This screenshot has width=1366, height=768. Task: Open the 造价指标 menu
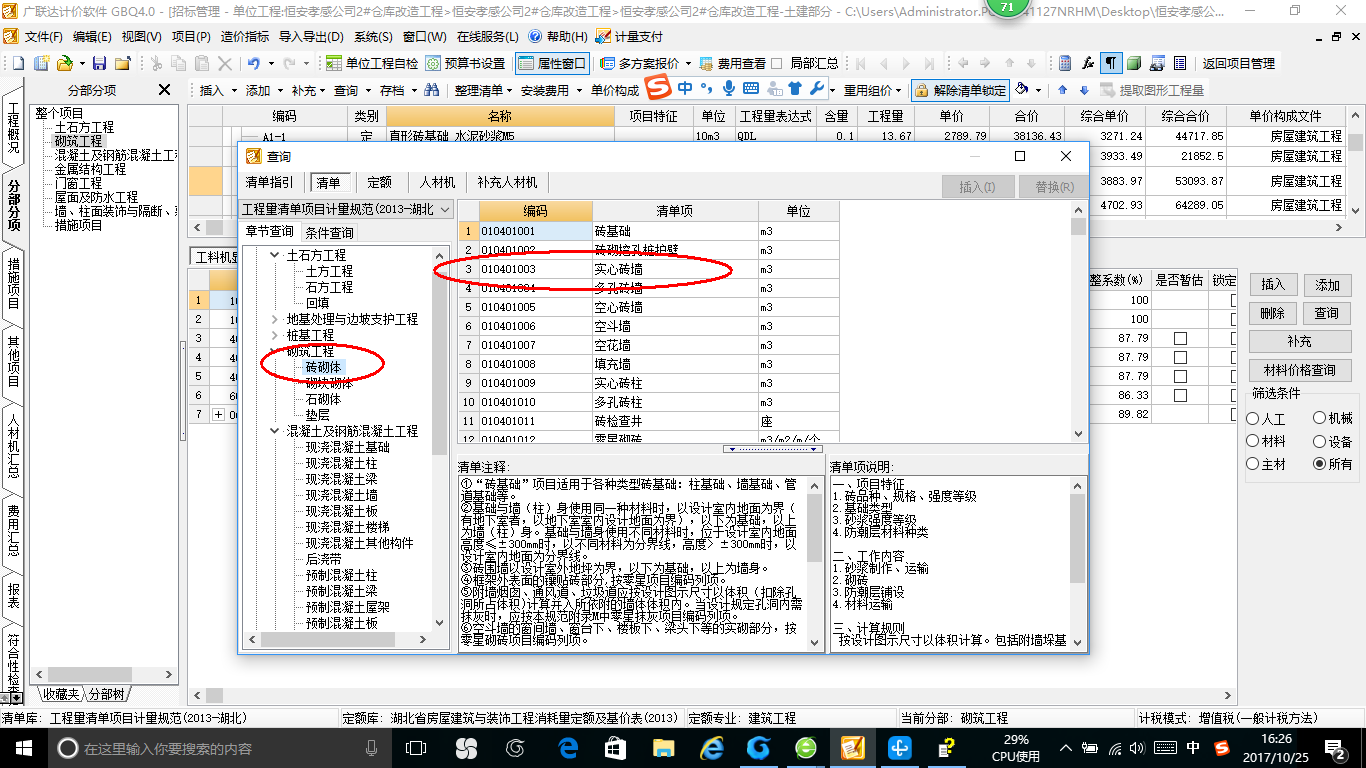pyautogui.click(x=245, y=36)
